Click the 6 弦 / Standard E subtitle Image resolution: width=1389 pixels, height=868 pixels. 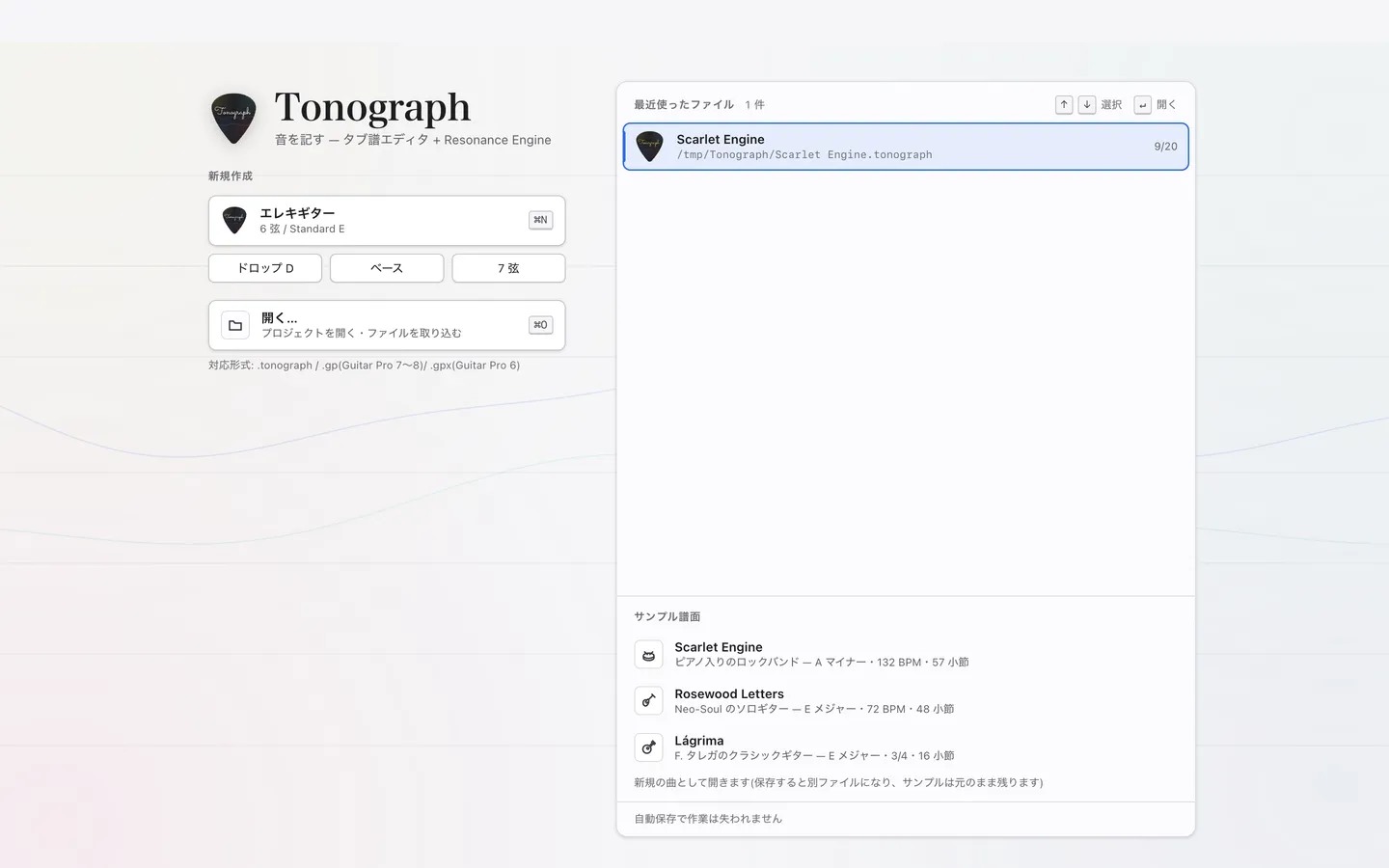coord(302,229)
